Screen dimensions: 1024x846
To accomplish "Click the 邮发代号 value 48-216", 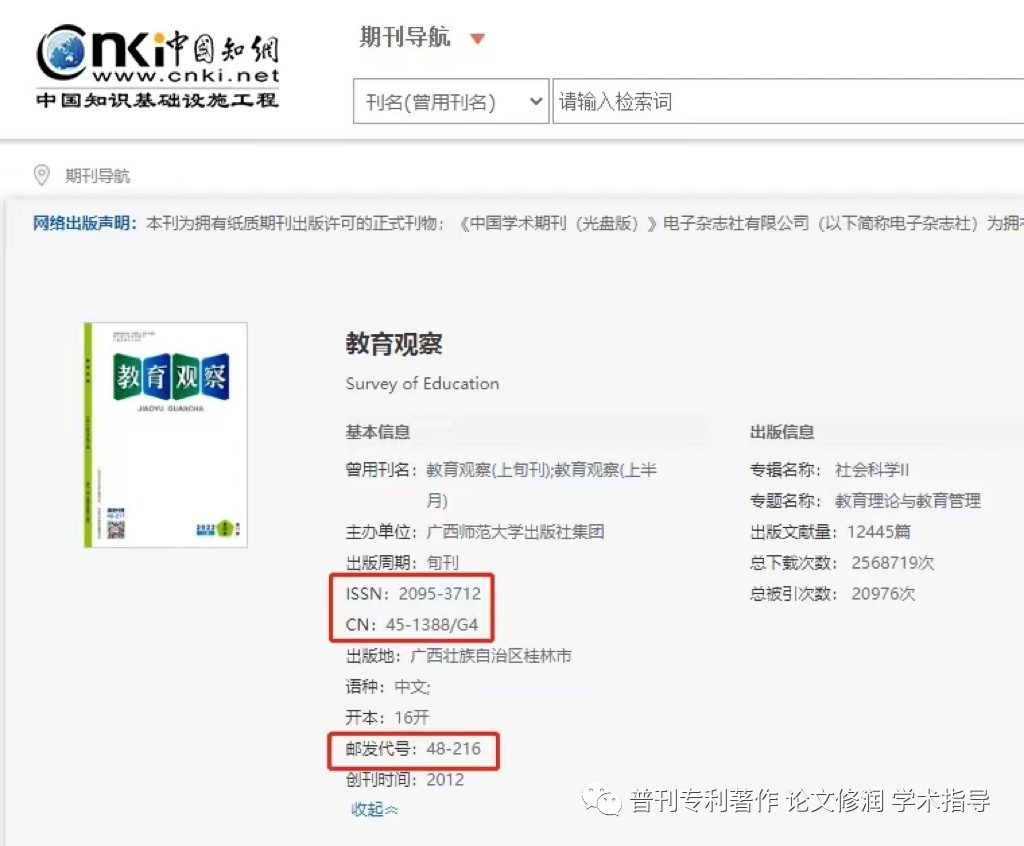I will (453, 749).
